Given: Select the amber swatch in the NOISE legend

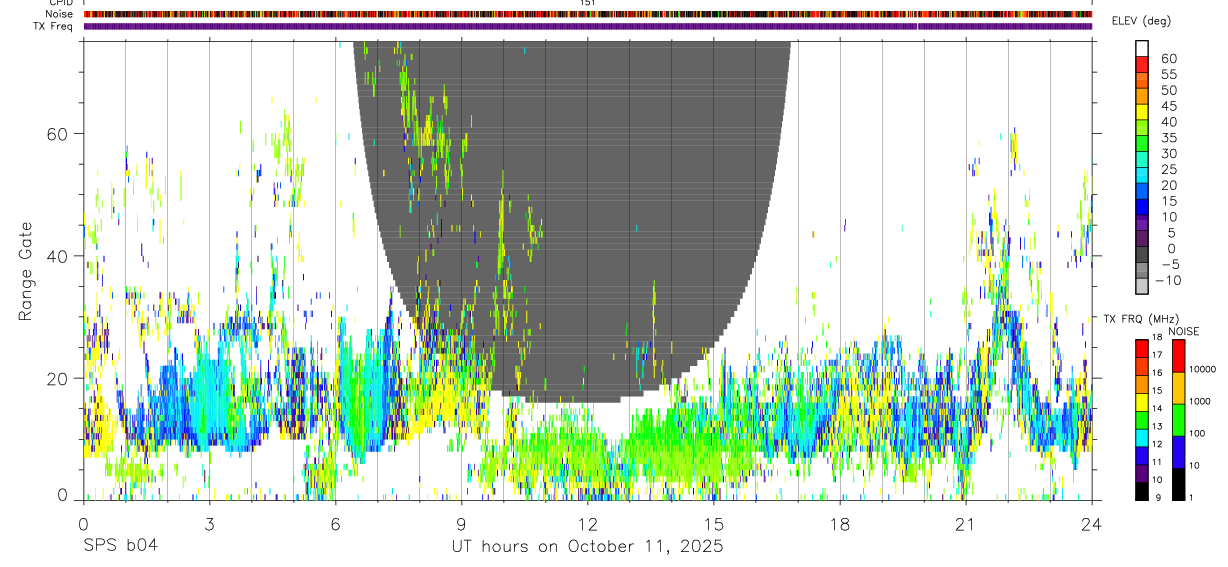Looking at the screenshot, I should point(1179,387).
